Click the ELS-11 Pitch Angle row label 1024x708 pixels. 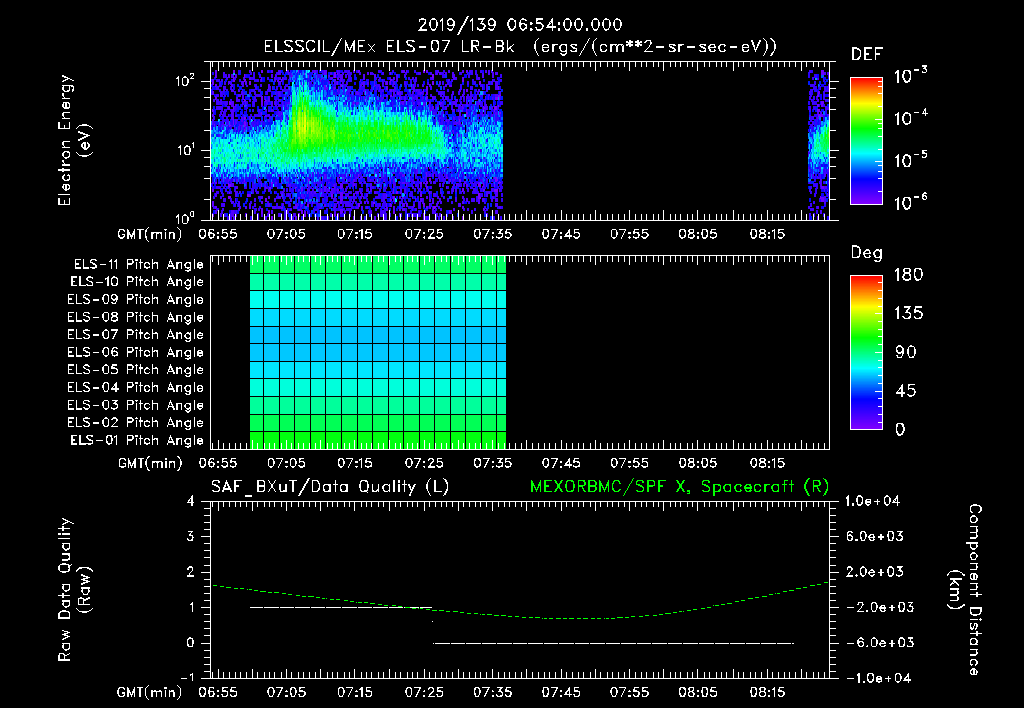click(x=138, y=265)
